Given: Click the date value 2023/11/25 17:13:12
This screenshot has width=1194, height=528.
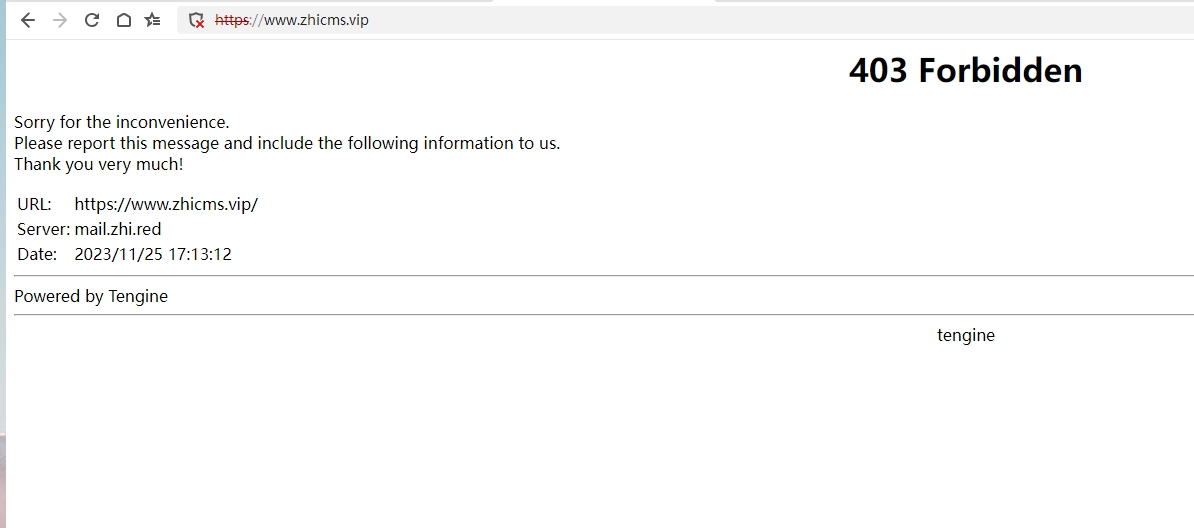Looking at the screenshot, I should point(153,254).
